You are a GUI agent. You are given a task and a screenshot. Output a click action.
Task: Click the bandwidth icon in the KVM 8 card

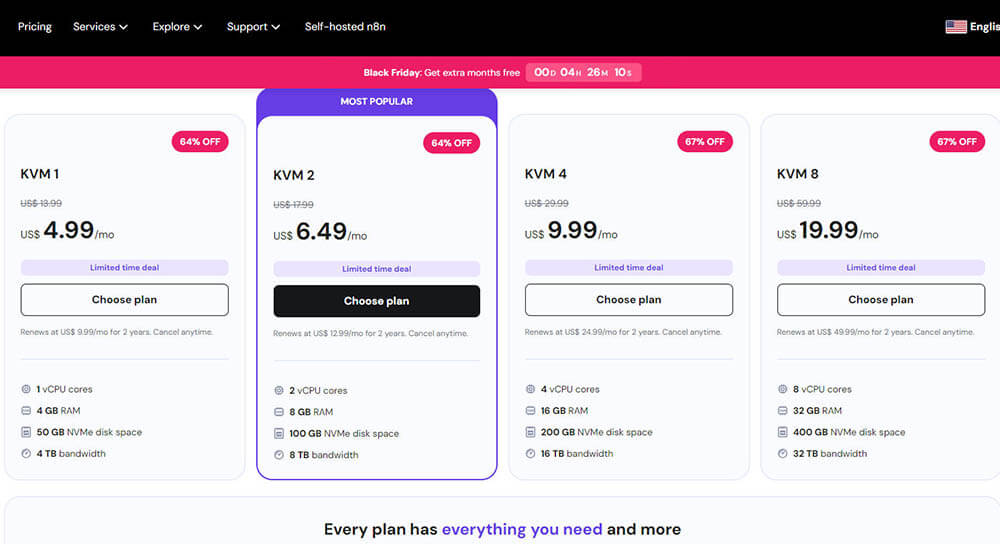(x=782, y=453)
